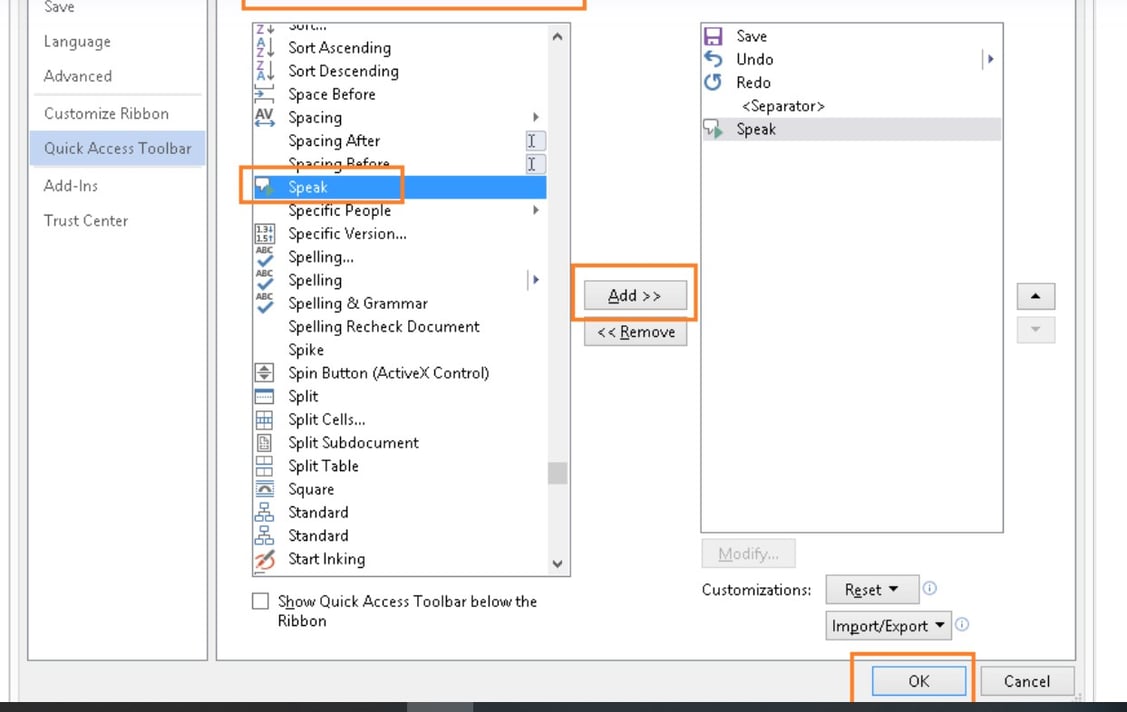1127x712 pixels.
Task: Click the Spelling & Grammar icon
Action: coord(264,303)
